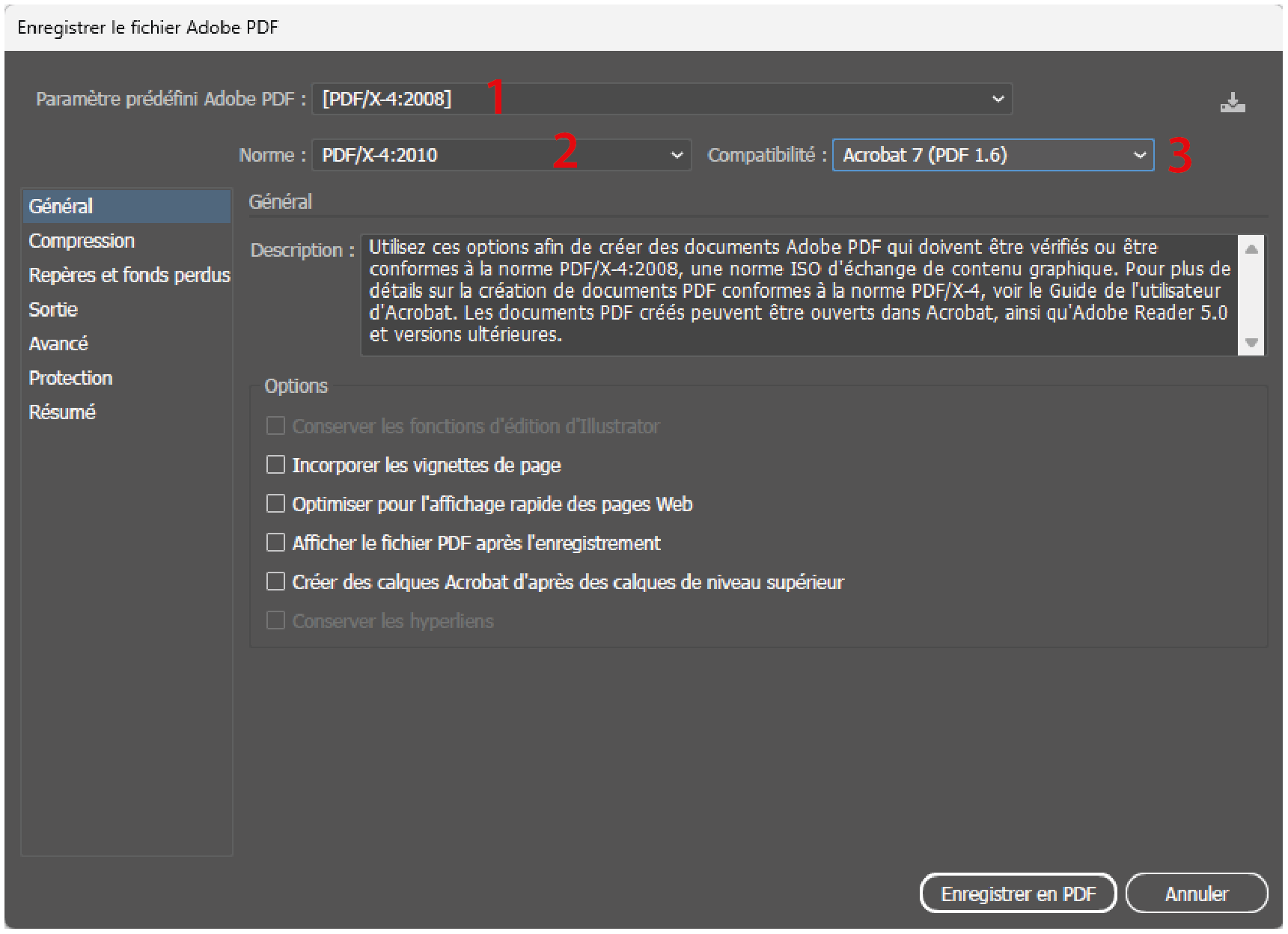
Task: Enable Incorporer les vignettes de page
Action: (276, 465)
